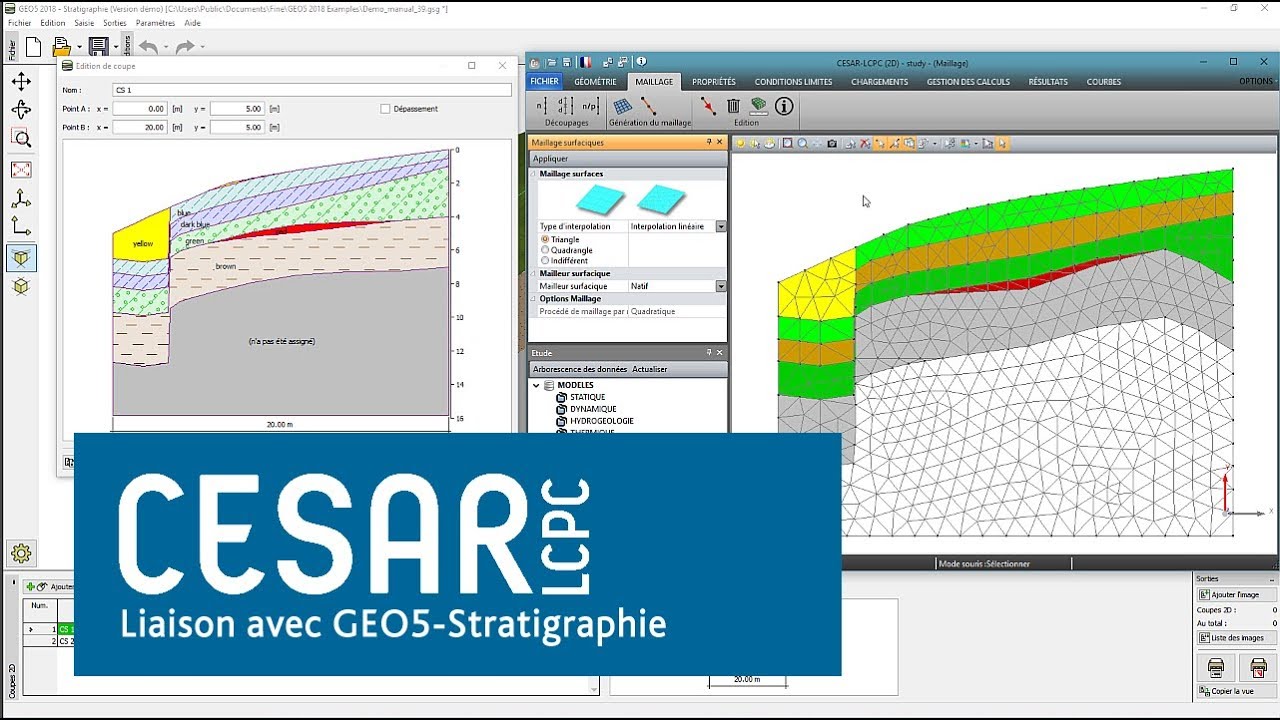Open the GEO5 Paramètres menu
Viewport: 1280px width, 720px height.
(x=155, y=23)
